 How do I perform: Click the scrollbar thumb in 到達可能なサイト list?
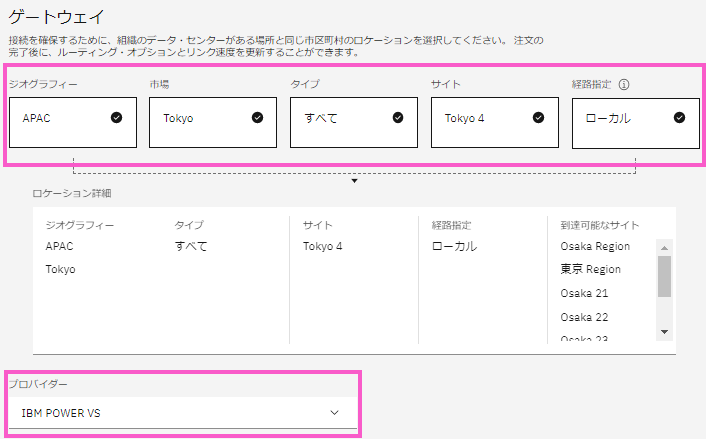[664, 276]
